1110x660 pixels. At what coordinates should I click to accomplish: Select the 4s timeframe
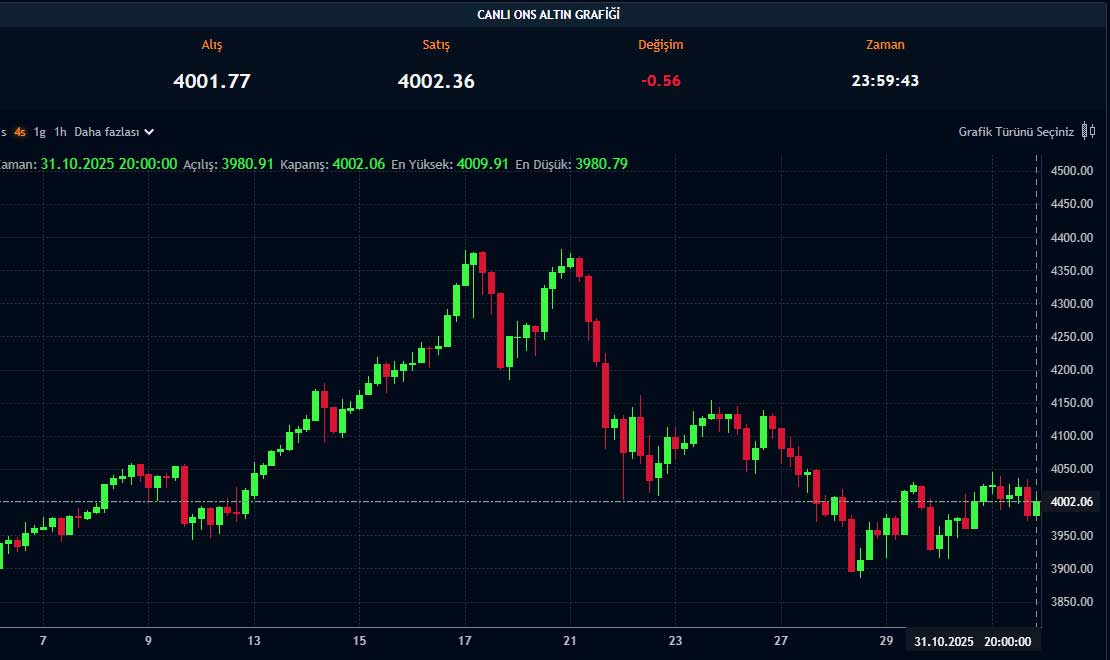20,132
